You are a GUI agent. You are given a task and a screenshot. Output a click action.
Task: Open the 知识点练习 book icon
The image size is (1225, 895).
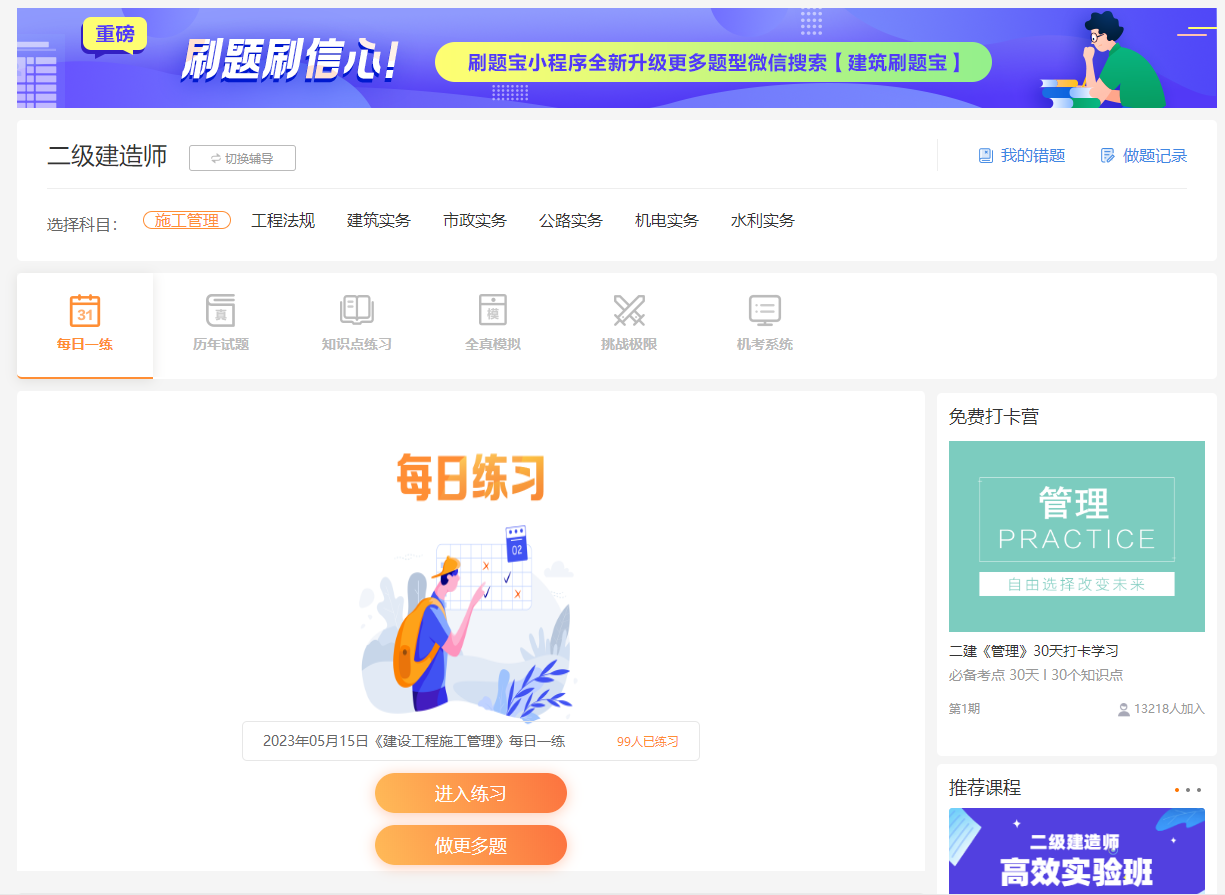[356, 320]
